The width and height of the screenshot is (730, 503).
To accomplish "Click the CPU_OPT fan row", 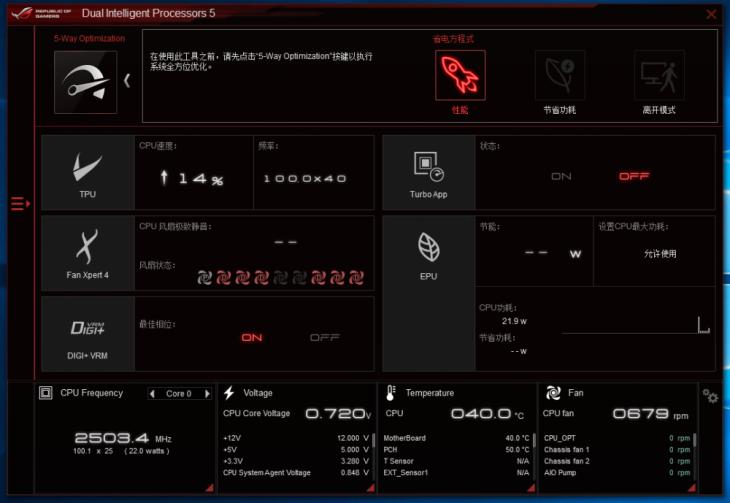I will tap(617, 438).
